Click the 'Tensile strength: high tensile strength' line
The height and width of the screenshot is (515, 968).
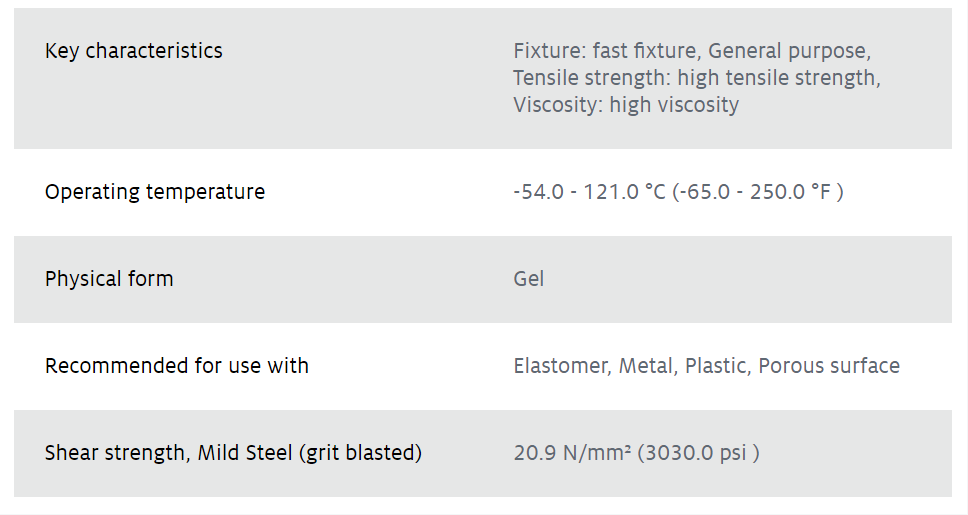pos(695,78)
